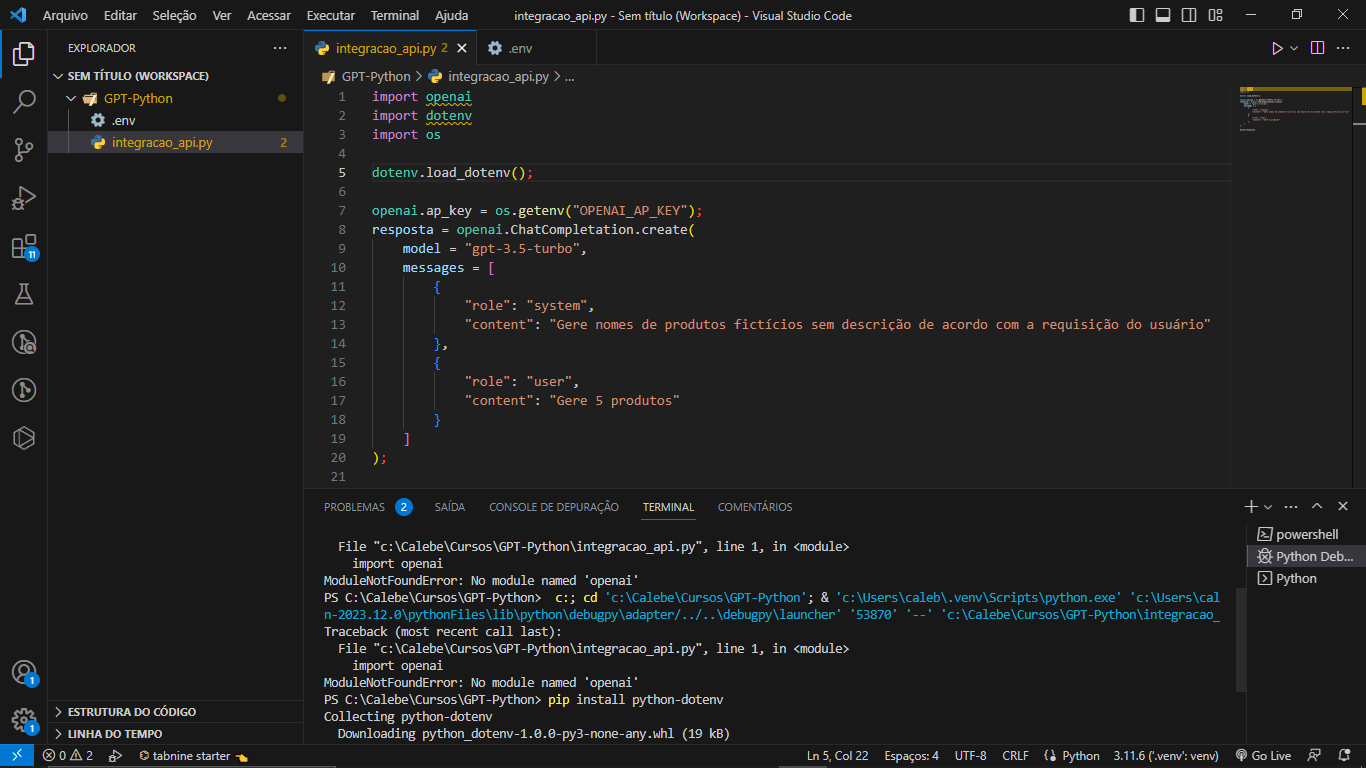Open run options dropdown next to play button

1294,48
